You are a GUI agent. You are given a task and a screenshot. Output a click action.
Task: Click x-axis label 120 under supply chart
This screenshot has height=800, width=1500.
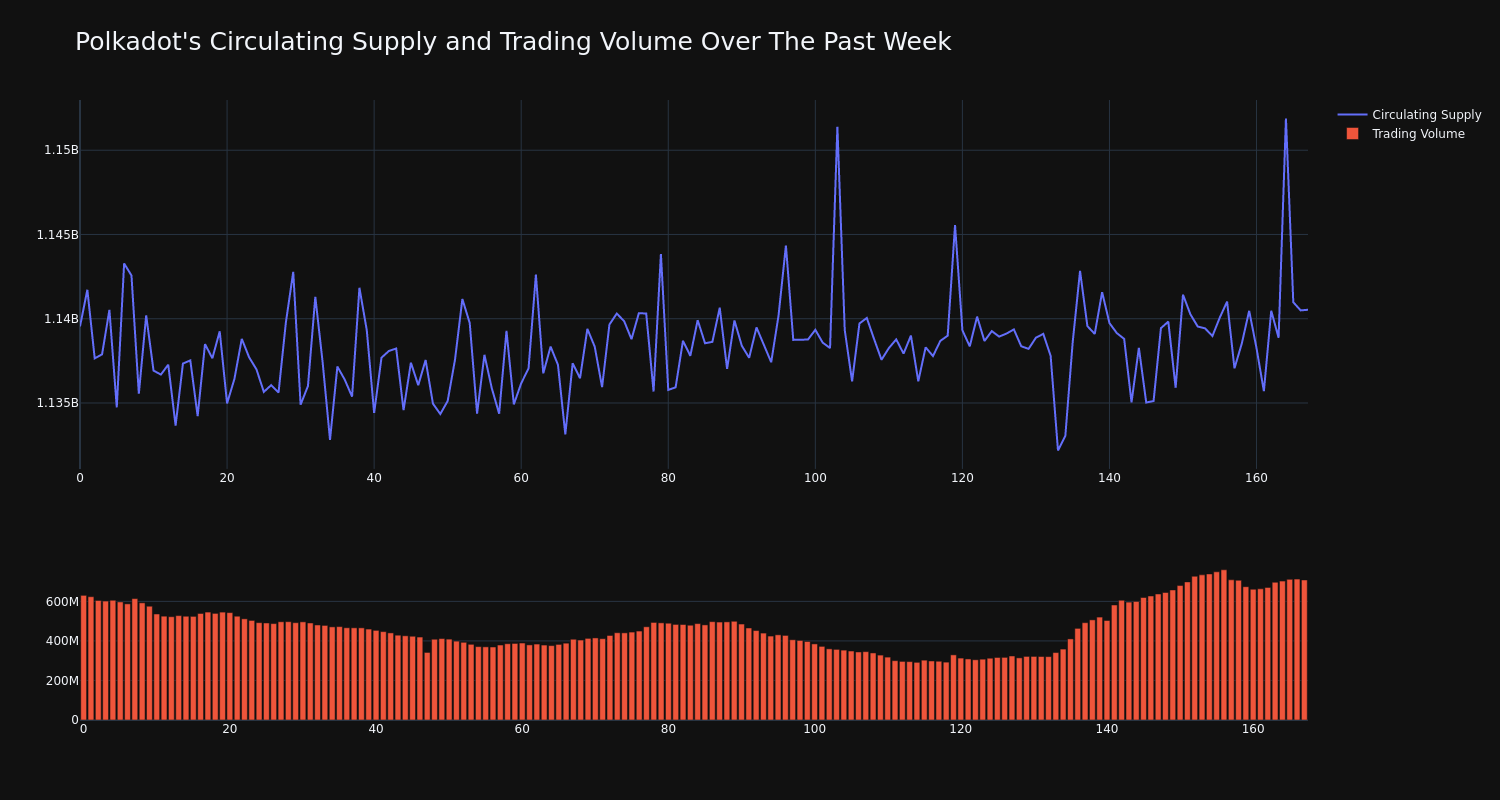click(x=962, y=478)
